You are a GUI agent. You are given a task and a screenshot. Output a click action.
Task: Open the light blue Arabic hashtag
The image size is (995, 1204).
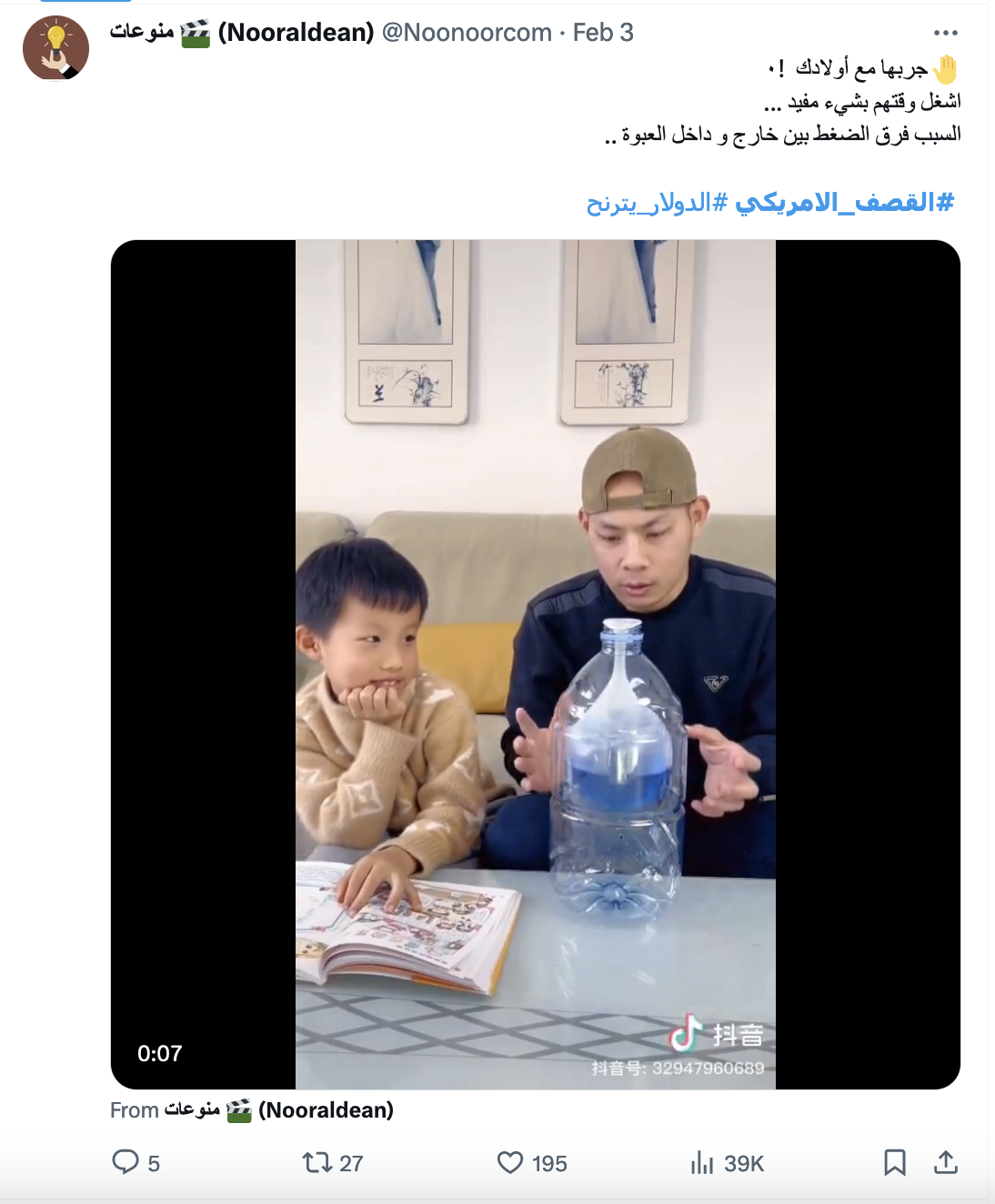pyautogui.click(x=657, y=202)
